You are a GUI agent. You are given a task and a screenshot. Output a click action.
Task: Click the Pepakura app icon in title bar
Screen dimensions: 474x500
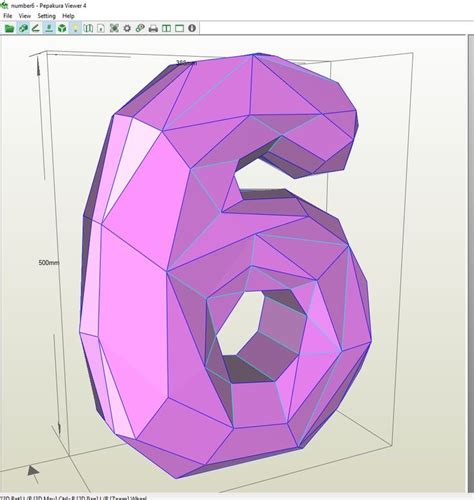[4, 5]
